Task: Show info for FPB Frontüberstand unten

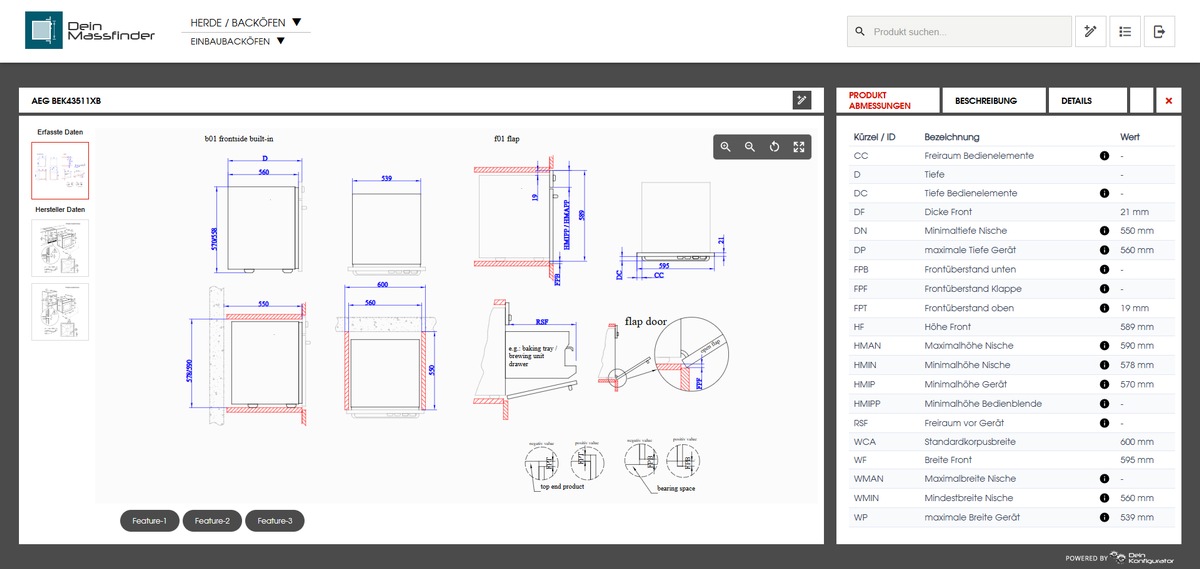Action: (1104, 270)
